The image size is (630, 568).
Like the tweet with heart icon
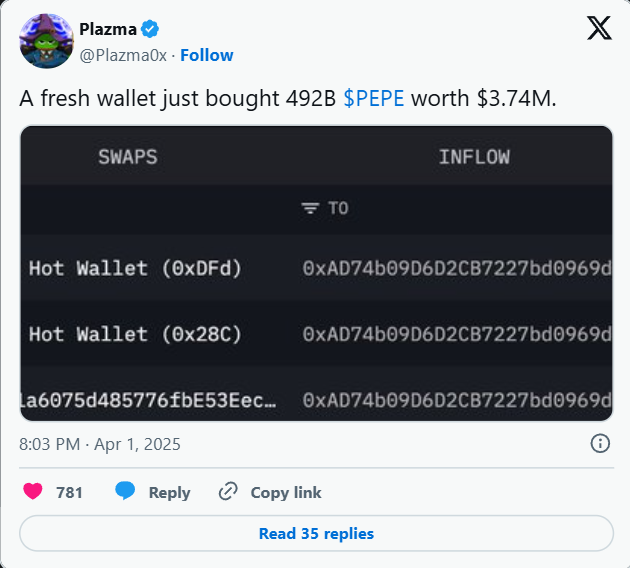34,492
